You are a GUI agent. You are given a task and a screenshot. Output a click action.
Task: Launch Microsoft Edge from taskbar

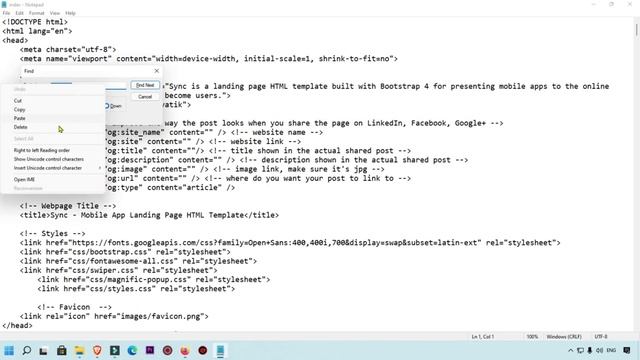pos(132,350)
